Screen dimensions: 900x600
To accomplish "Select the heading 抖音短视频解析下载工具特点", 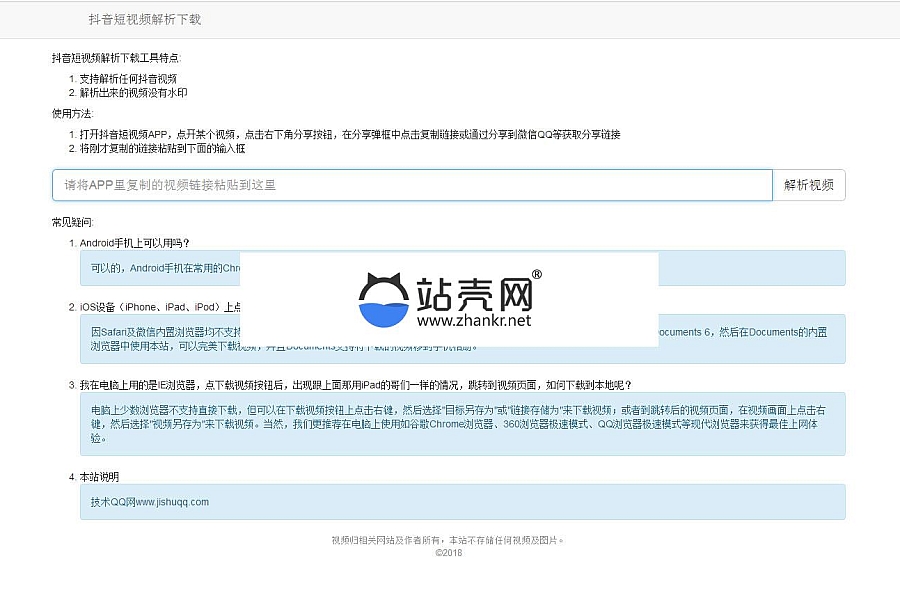I will point(116,58).
